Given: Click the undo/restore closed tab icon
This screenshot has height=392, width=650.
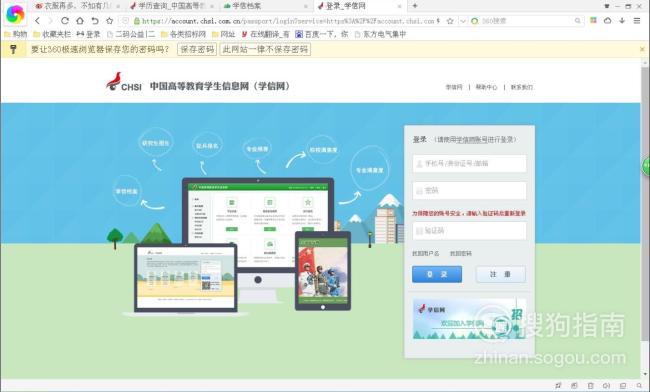Looking at the screenshot, I should pos(95,20).
